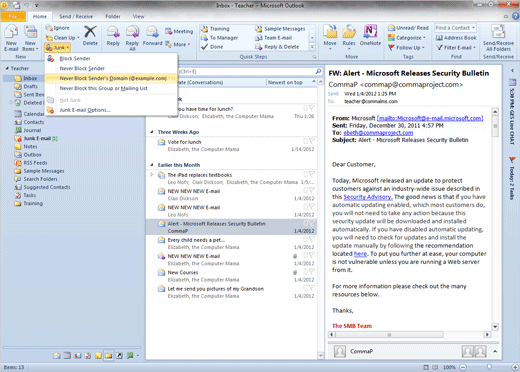The image size is (520, 372).
Task: Expand 'The iPad replaces textbooks' conversation
Action: click(151, 174)
